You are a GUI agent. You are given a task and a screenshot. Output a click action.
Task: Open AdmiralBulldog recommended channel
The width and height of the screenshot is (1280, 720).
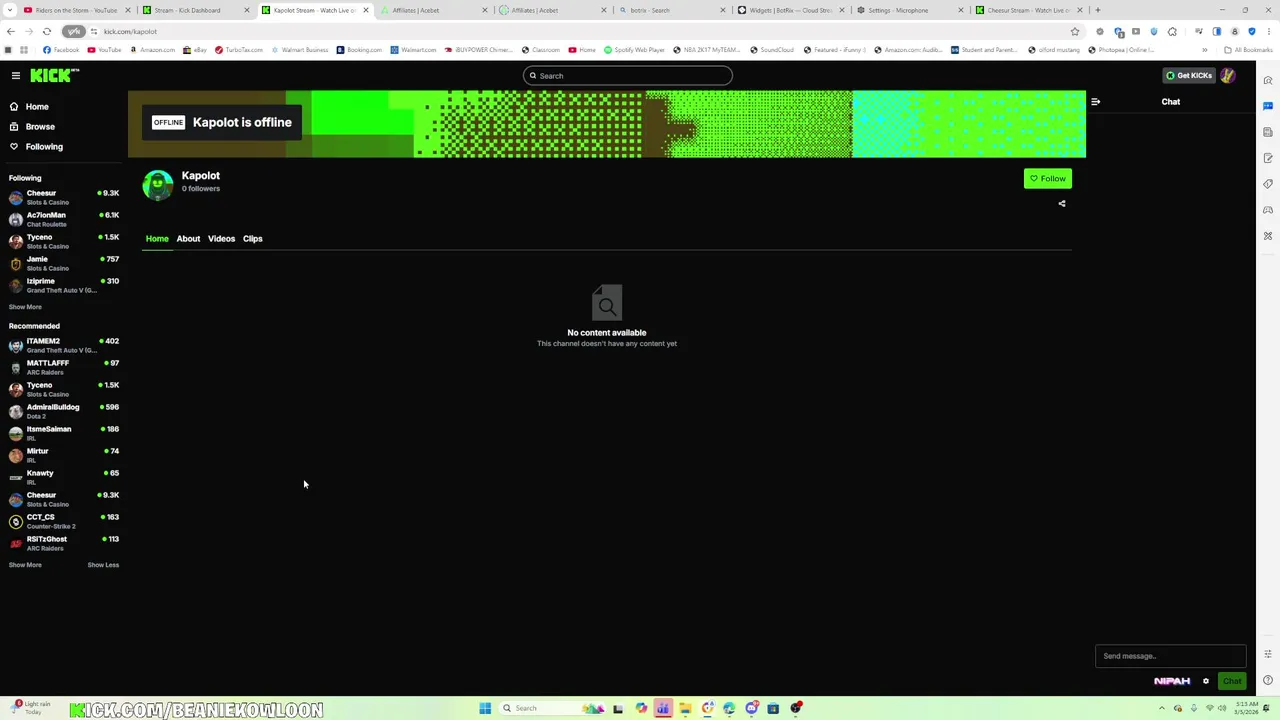point(63,411)
